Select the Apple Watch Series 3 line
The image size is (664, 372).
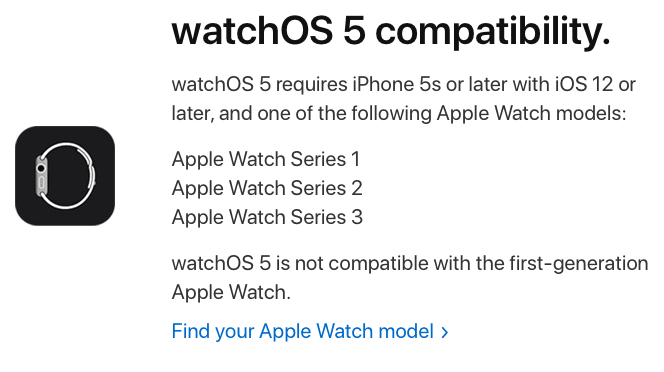(267, 217)
